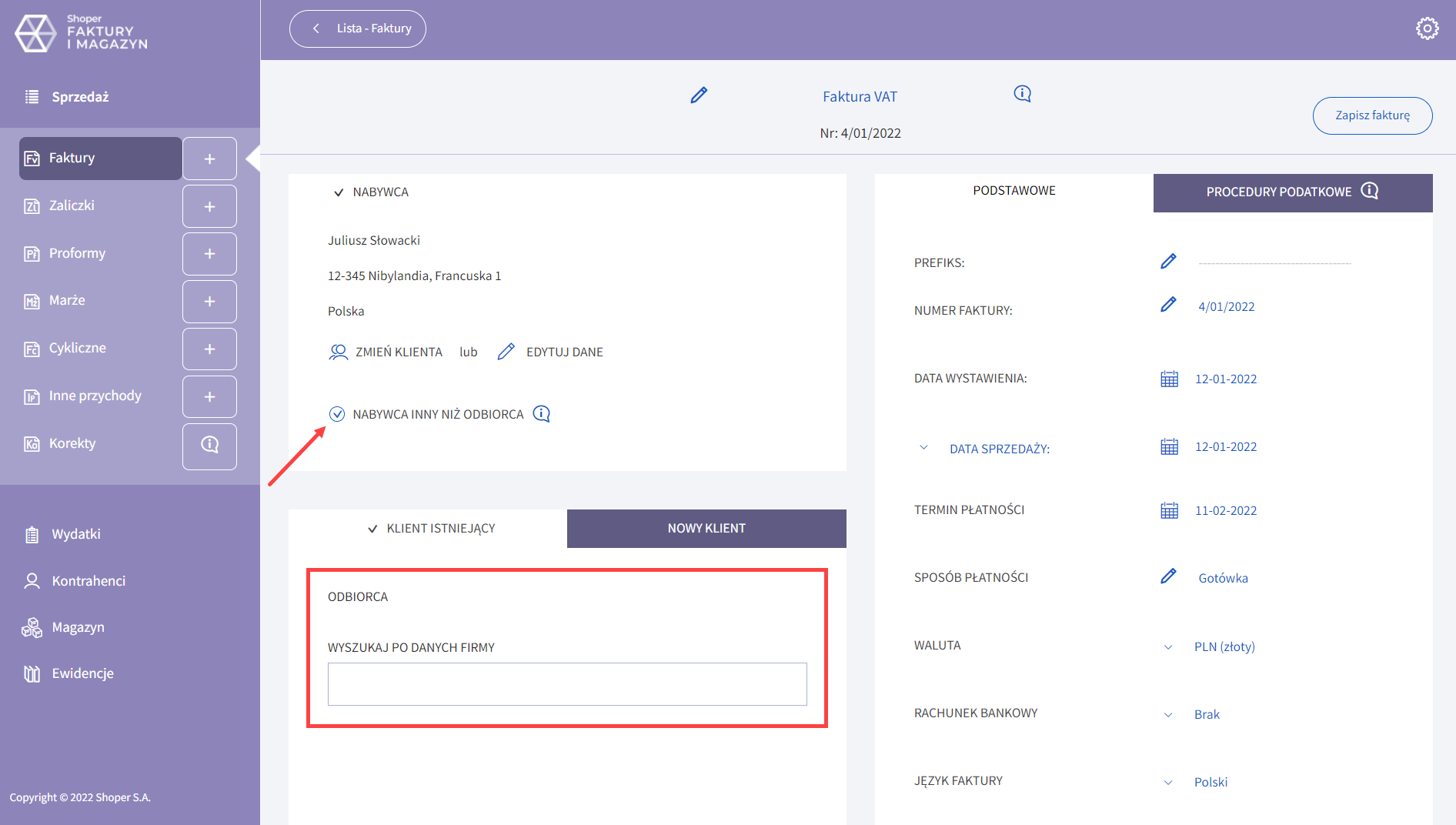The height and width of the screenshot is (825, 1456).
Task: Click EDYTUJ DANE pencil icon
Action: [506, 352]
